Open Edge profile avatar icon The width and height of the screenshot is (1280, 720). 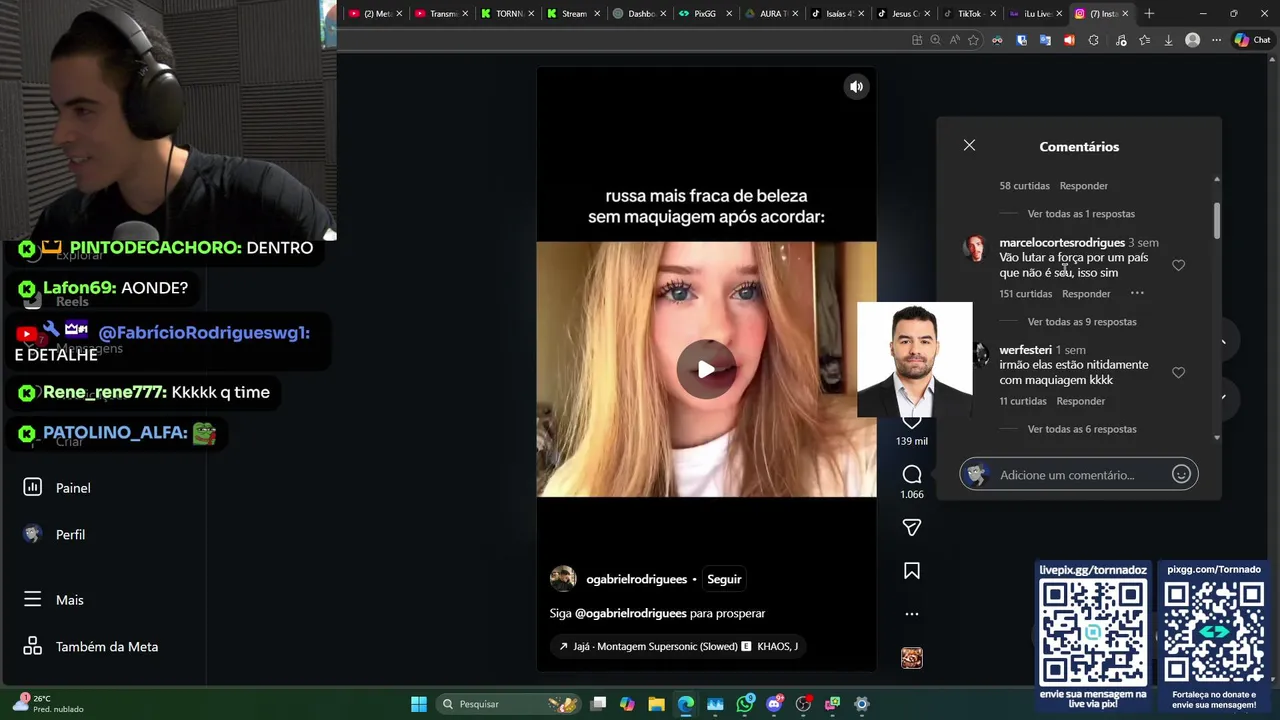coord(1192,40)
